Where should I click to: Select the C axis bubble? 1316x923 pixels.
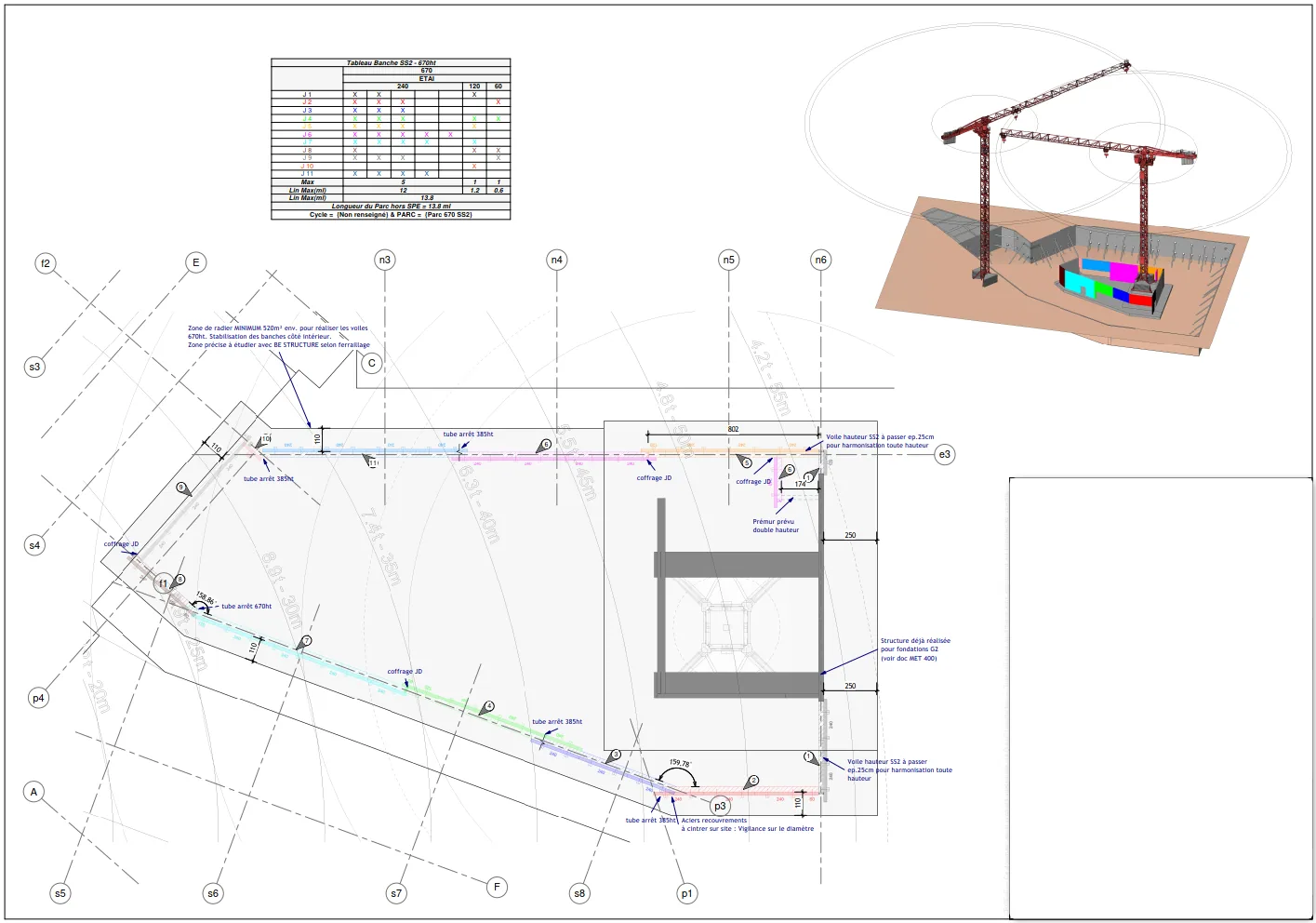coord(372,363)
